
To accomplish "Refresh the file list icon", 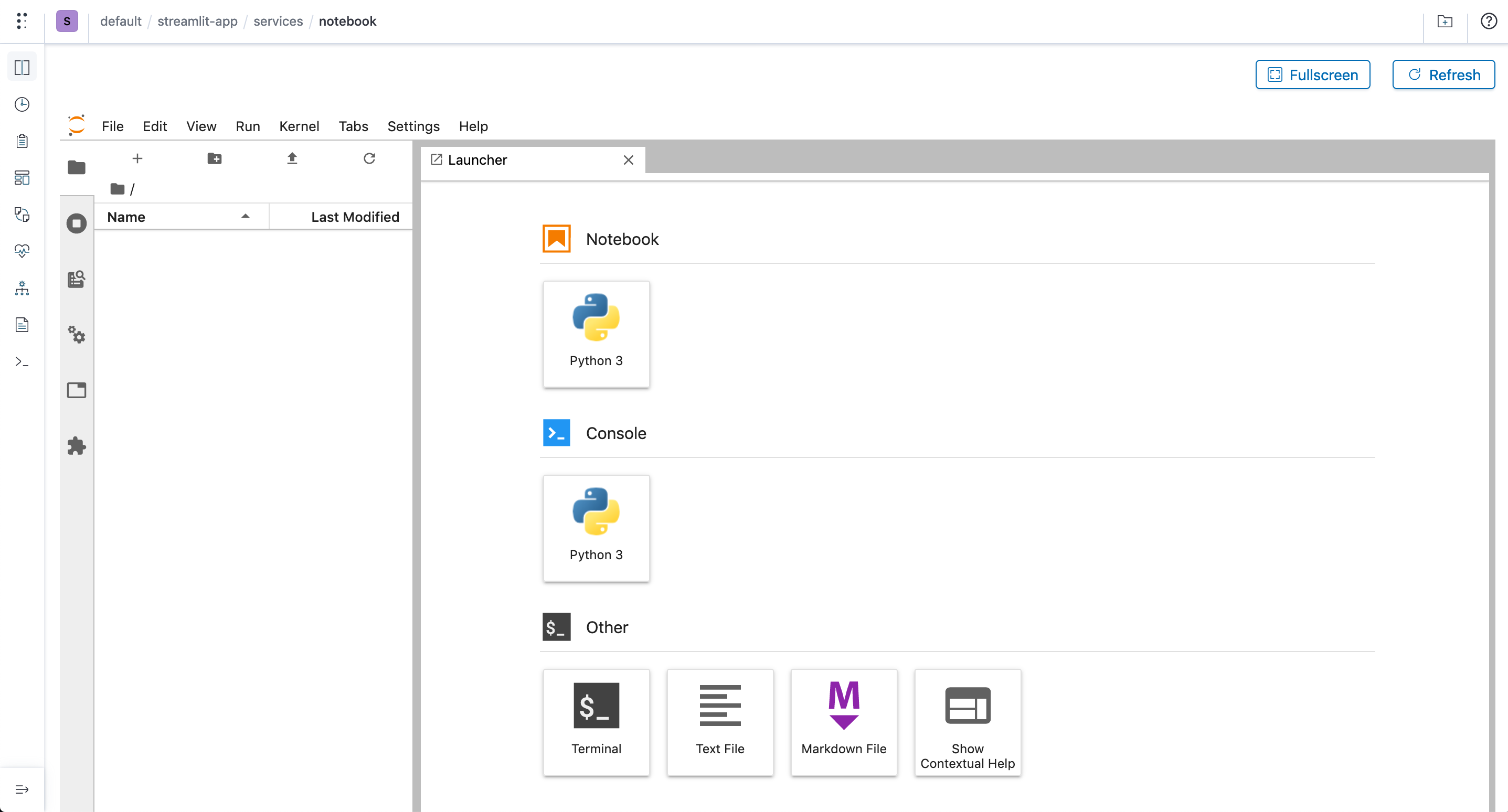I will pyautogui.click(x=369, y=158).
